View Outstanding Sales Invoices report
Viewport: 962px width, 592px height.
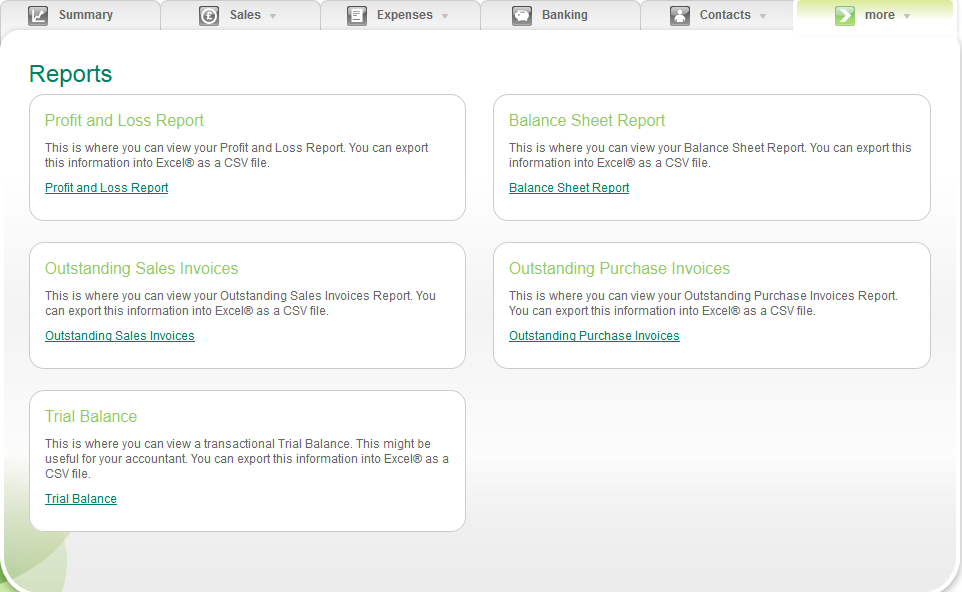pyautogui.click(x=119, y=335)
